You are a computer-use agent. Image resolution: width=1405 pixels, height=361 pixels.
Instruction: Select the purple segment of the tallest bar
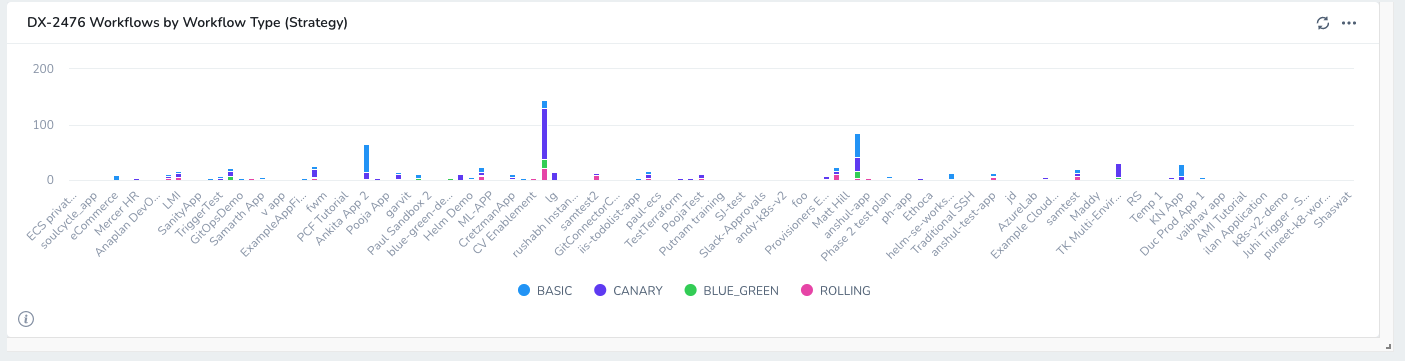click(544, 134)
